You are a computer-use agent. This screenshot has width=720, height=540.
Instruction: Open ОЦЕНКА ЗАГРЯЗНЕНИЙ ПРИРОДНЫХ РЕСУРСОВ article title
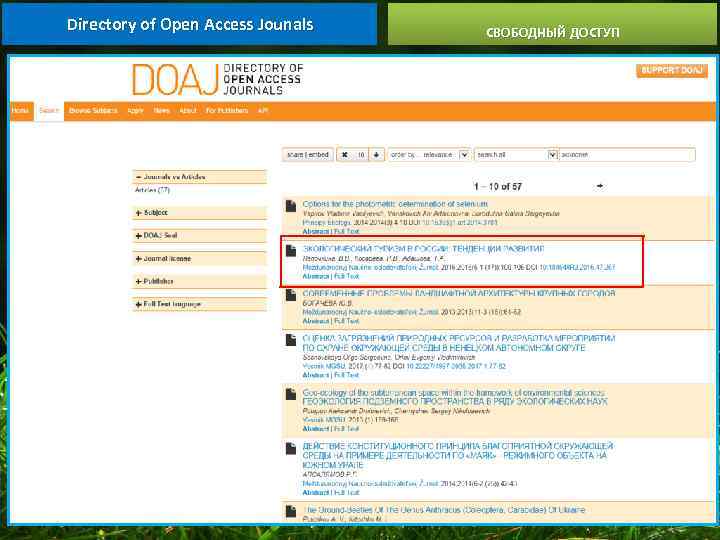coord(459,343)
